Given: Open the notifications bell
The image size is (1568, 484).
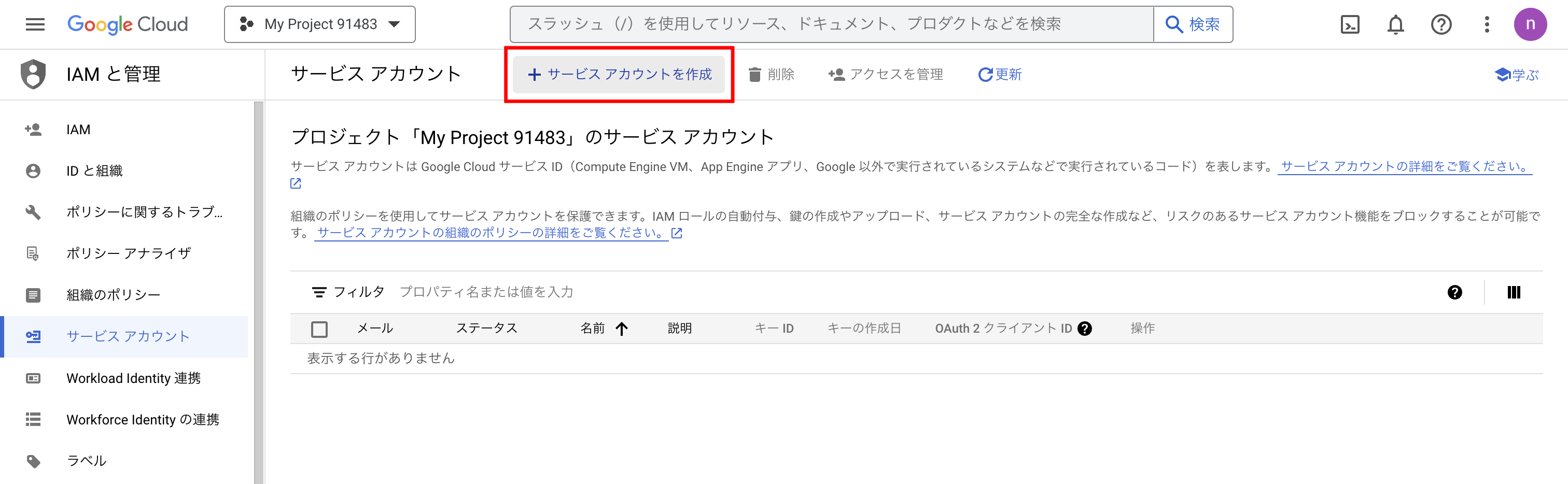Looking at the screenshot, I should [1396, 24].
